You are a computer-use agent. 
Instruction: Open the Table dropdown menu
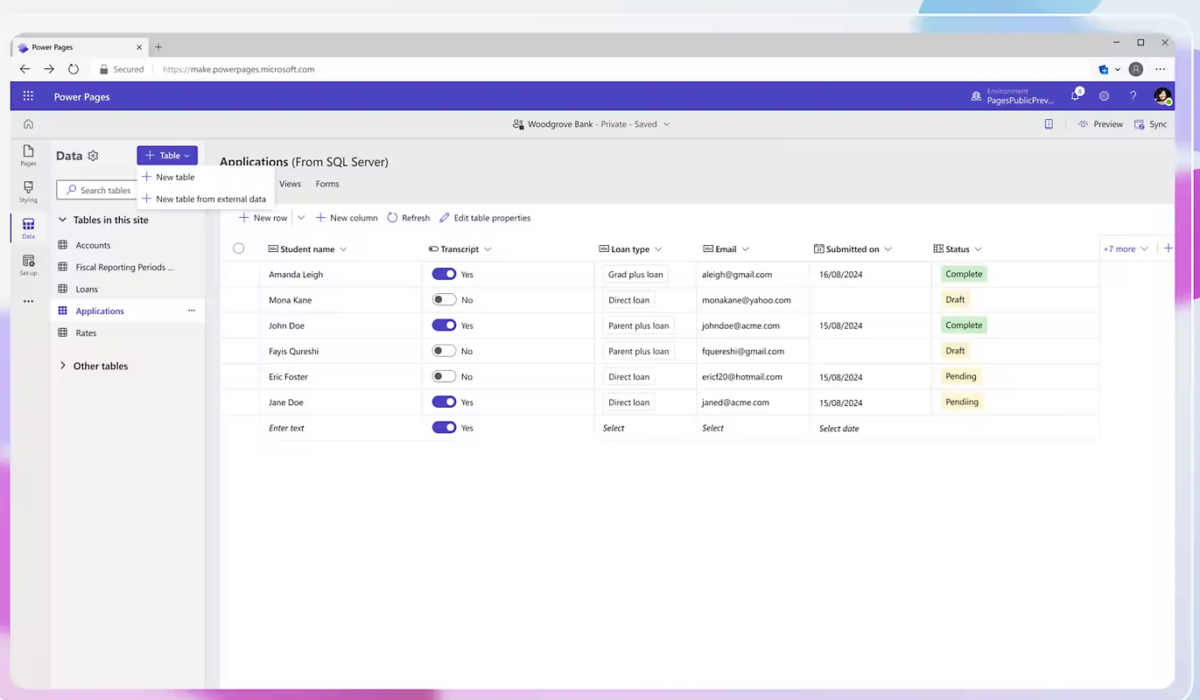(167, 155)
